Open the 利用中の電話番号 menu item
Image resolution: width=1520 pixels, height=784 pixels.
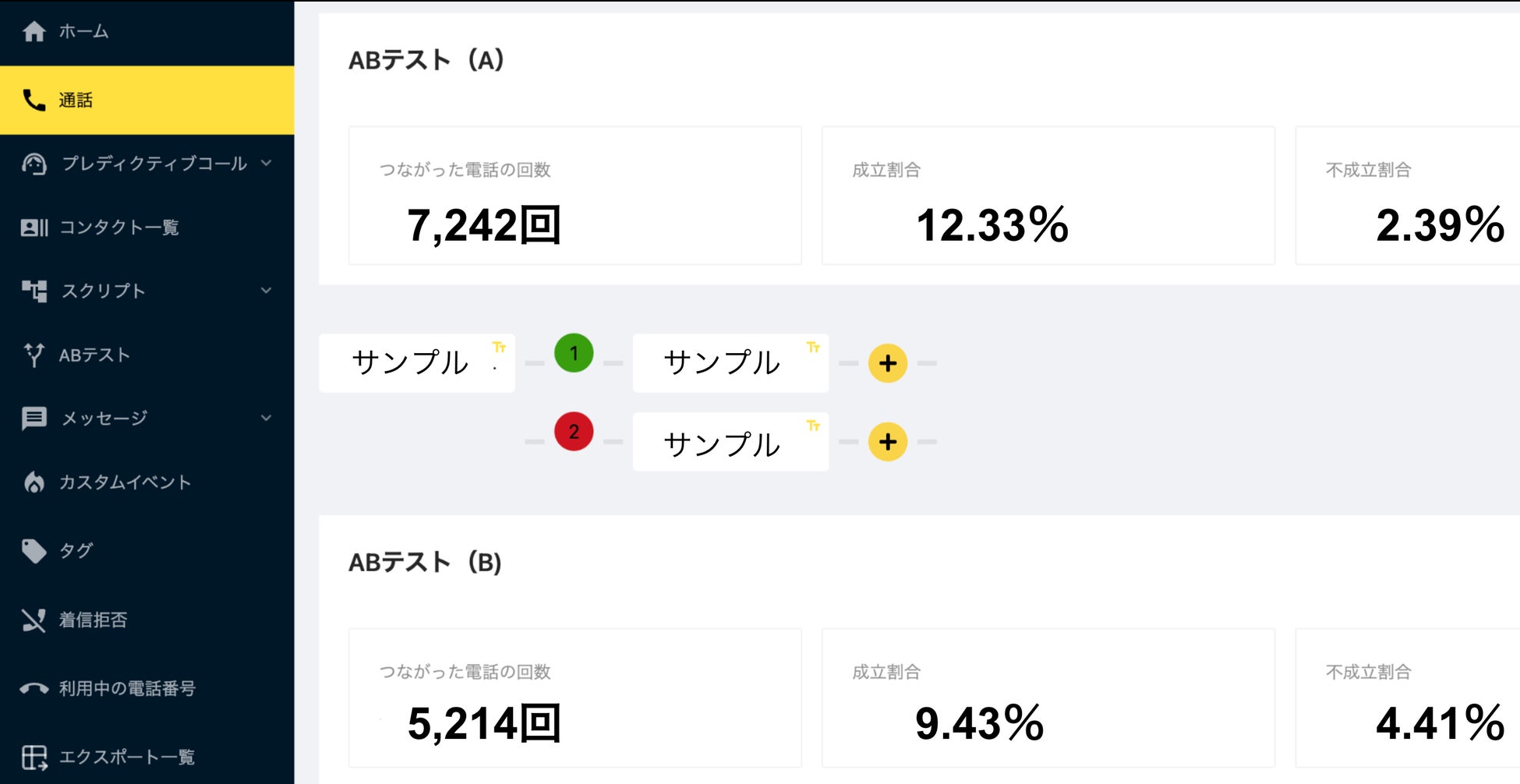coord(127,689)
